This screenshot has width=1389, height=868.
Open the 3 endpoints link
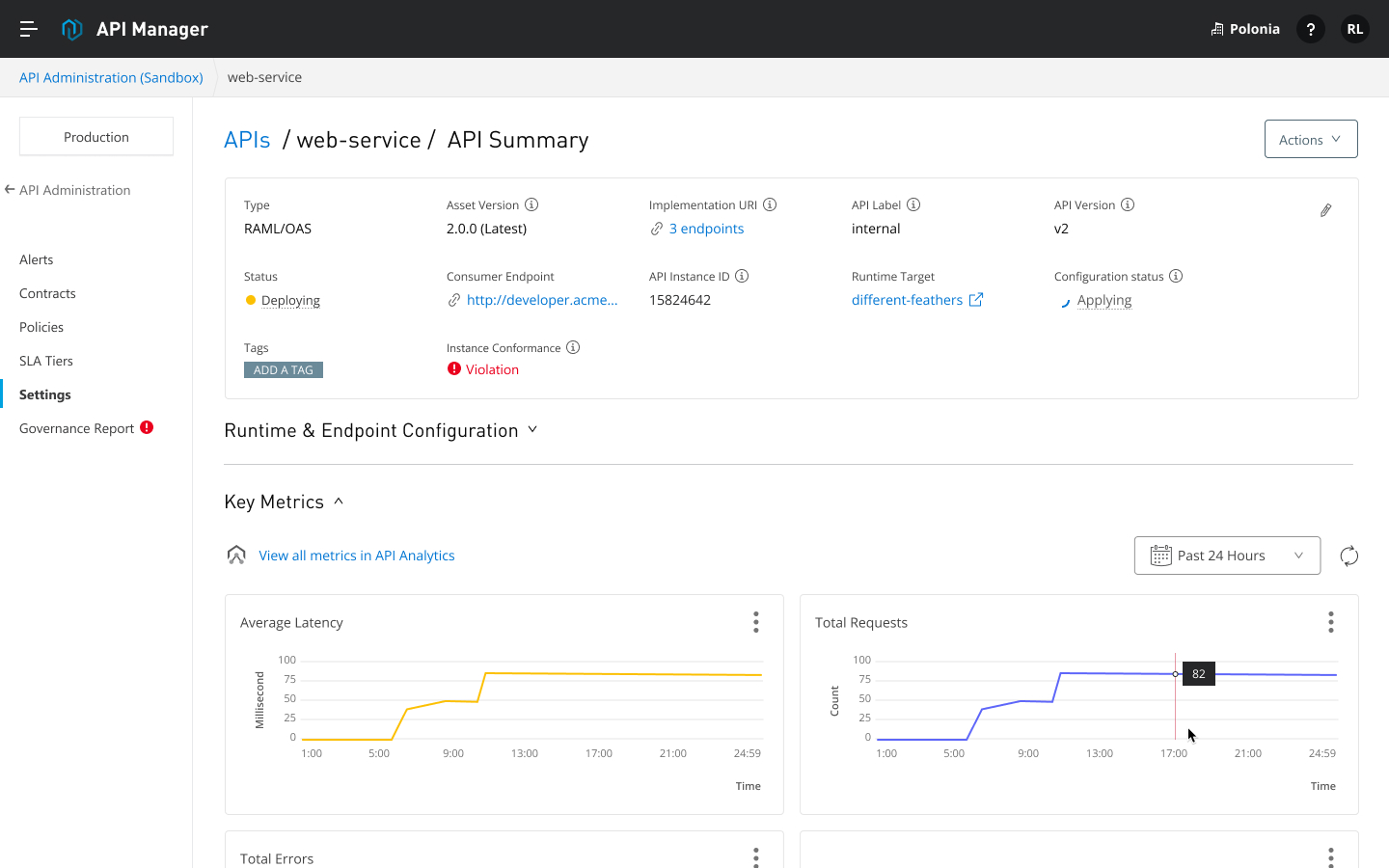706,229
